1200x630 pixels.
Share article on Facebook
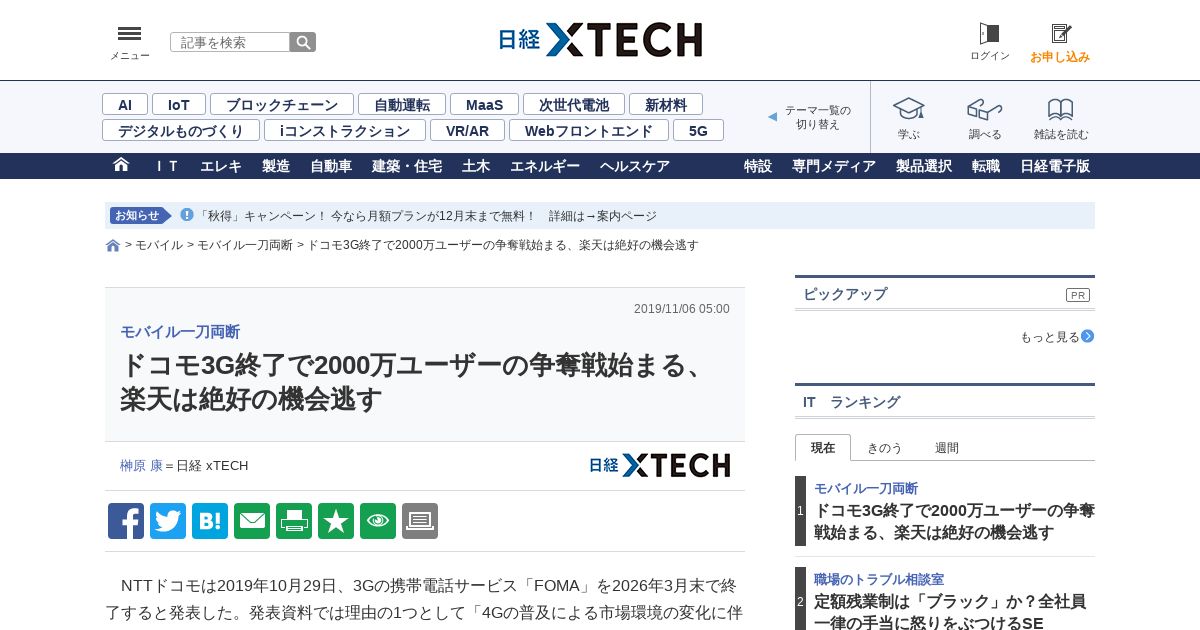click(x=126, y=521)
